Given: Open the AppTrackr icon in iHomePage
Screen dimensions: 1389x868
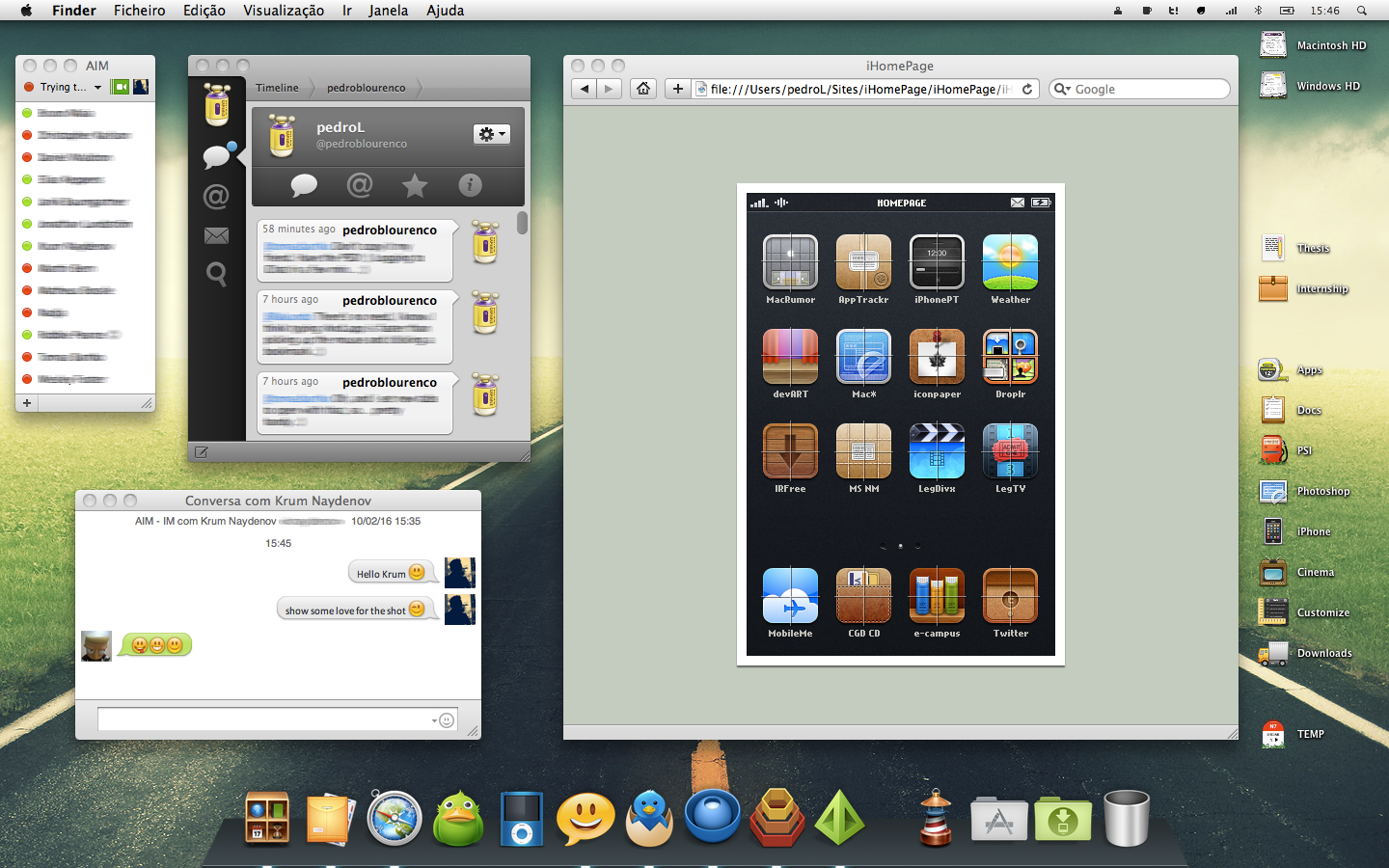Looking at the screenshot, I should point(863,262).
